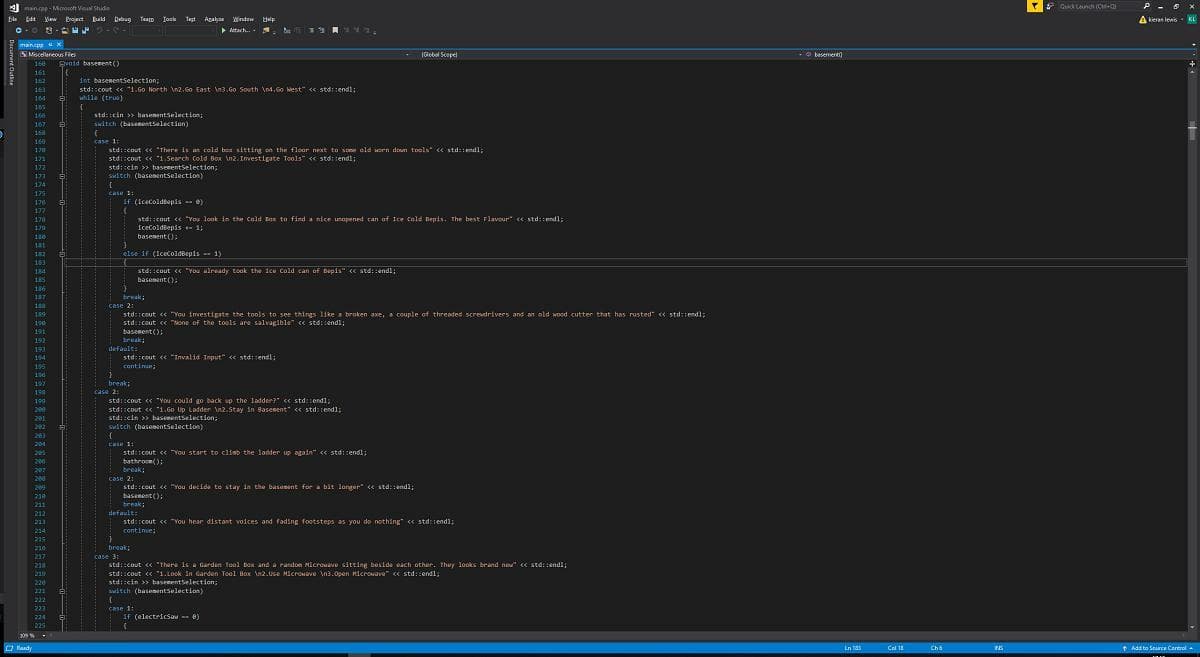Open the Edit menu
The height and width of the screenshot is (657, 1200).
[x=31, y=19]
